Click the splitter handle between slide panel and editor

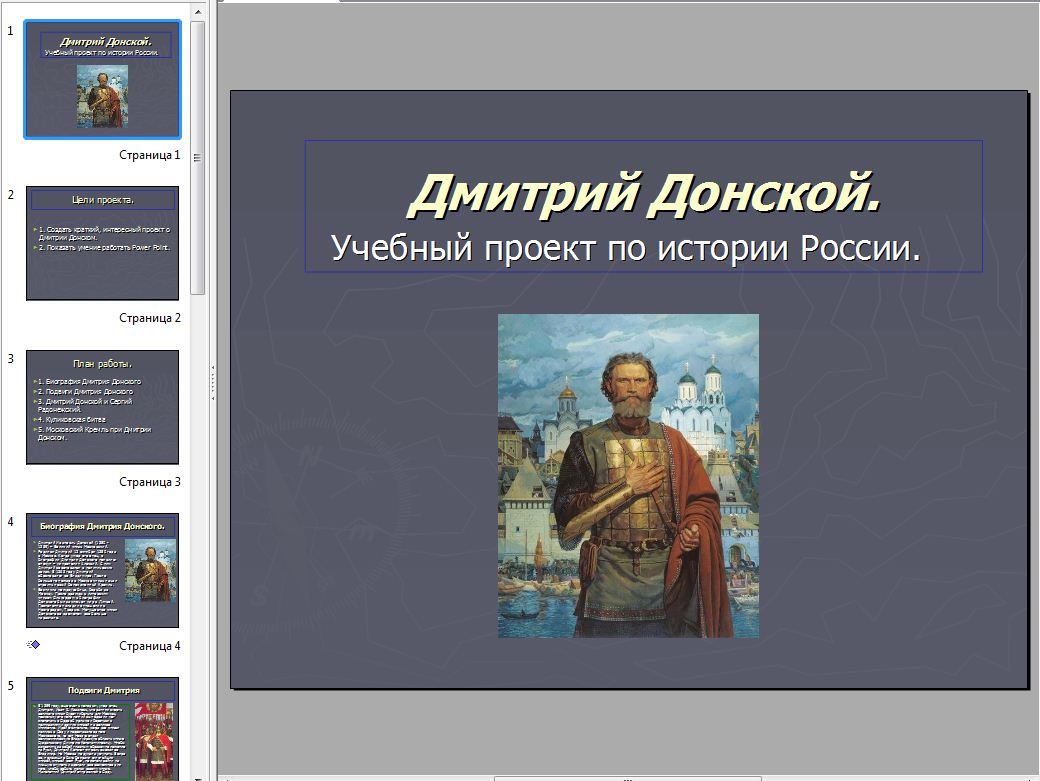[213, 383]
